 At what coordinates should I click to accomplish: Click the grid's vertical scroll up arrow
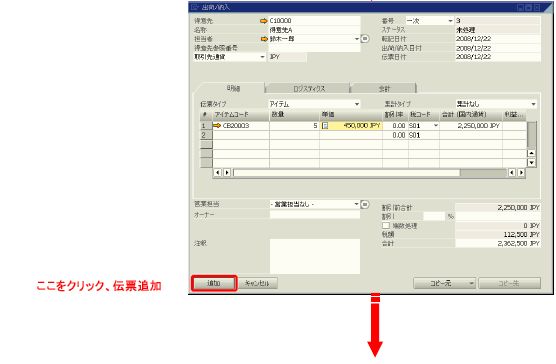coord(531,153)
